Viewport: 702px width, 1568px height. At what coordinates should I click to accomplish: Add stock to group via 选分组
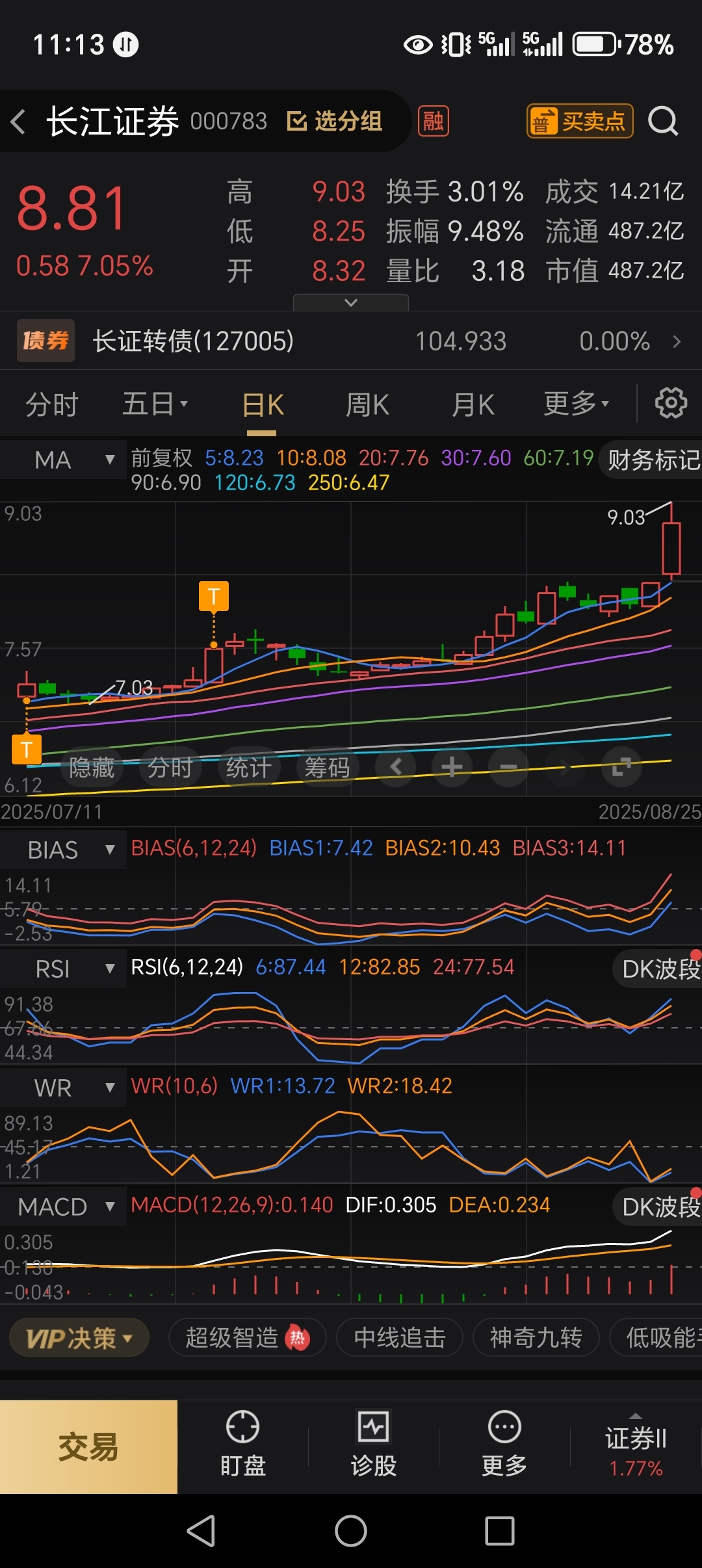pyautogui.click(x=335, y=122)
